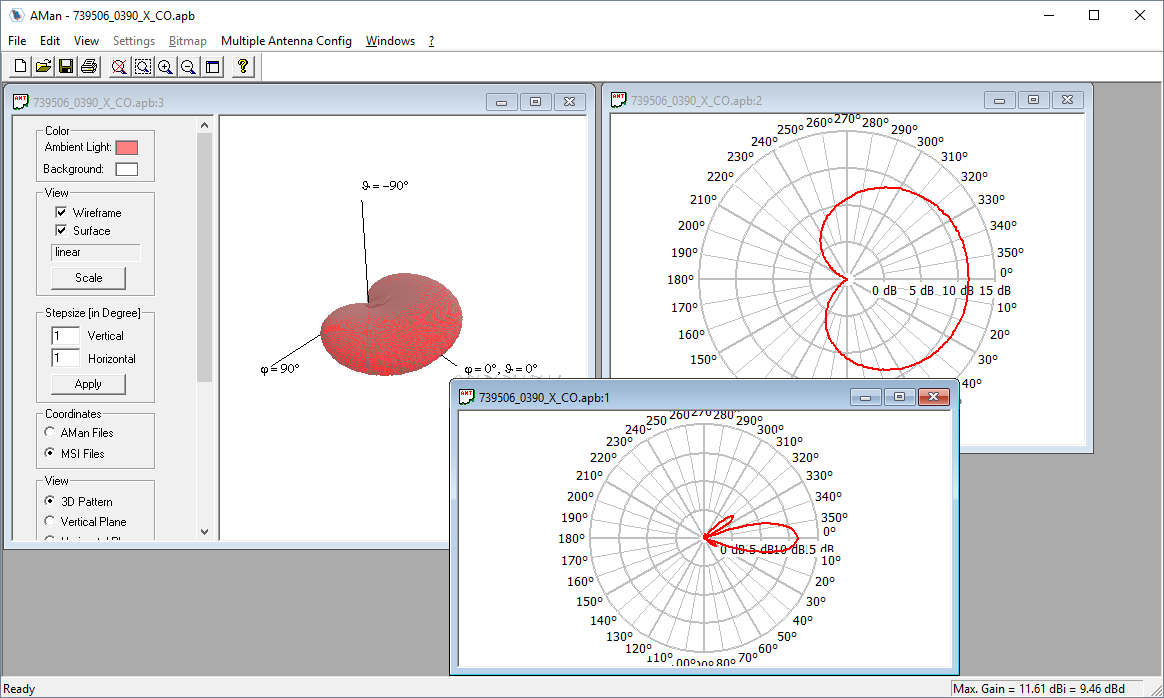Click the Vertical stepsize input field

pyautogui.click(x=65, y=336)
